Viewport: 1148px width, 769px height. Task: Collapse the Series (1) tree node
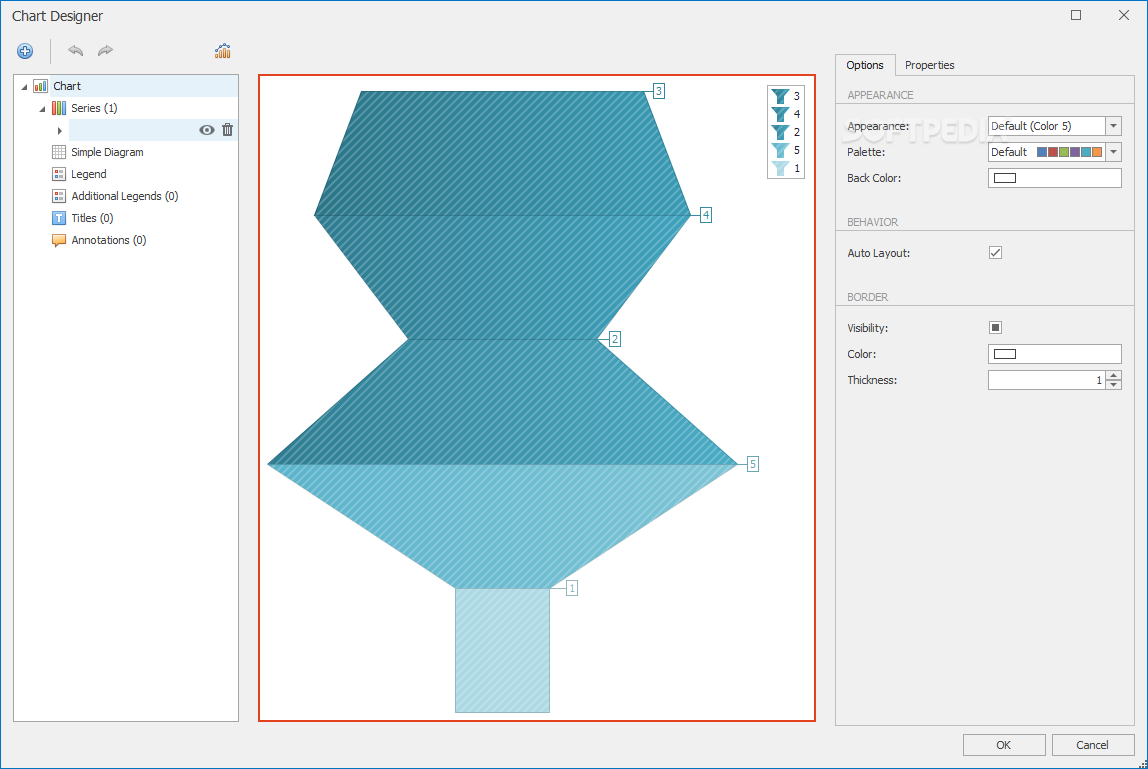pos(42,108)
